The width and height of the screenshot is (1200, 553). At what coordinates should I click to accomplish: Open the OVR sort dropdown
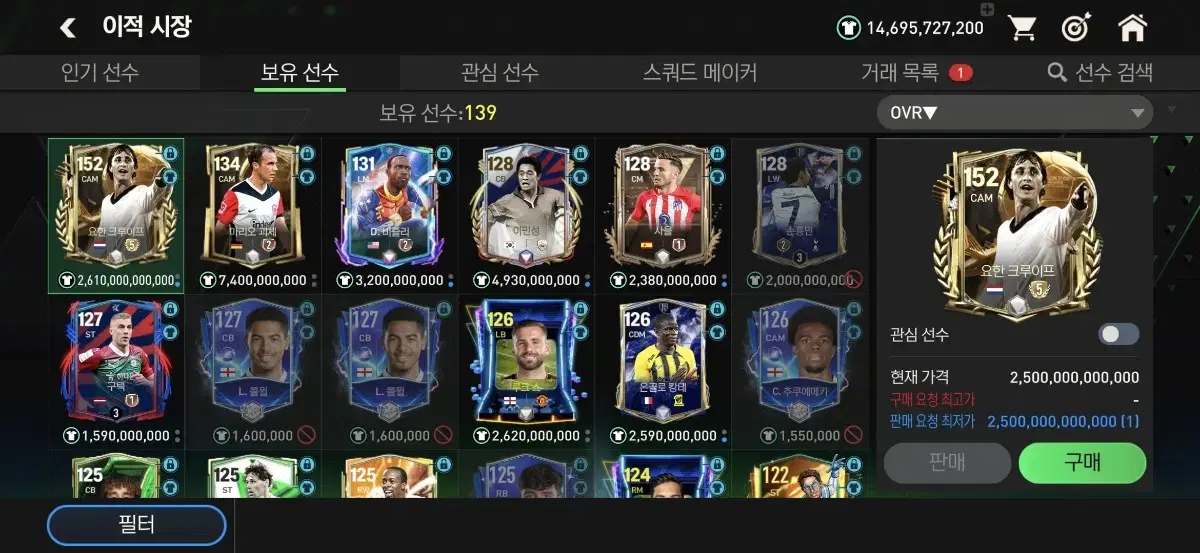coord(1014,113)
